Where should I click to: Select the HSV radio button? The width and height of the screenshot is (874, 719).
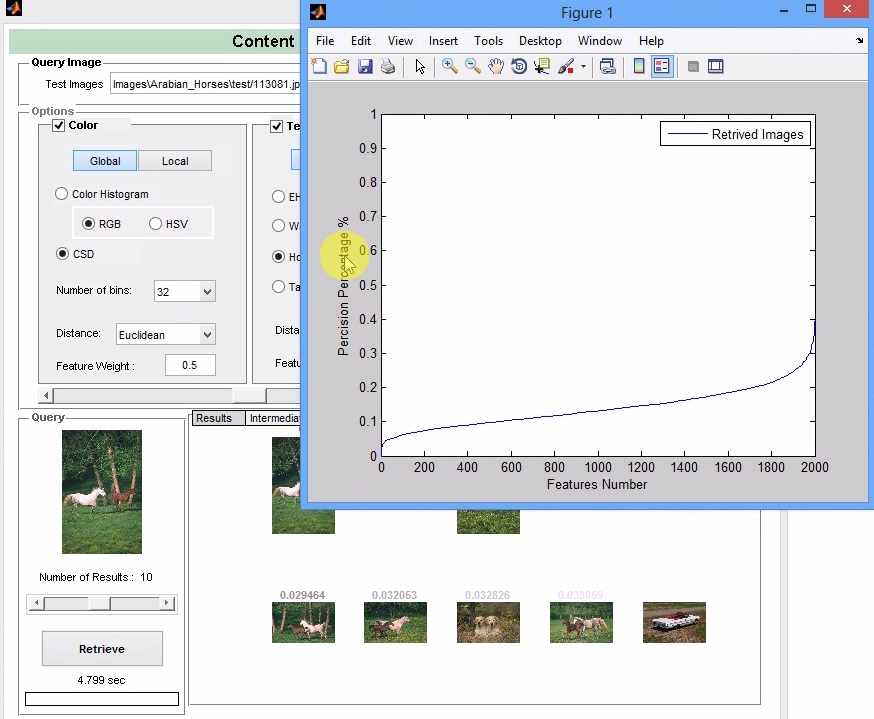pyautogui.click(x=156, y=224)
